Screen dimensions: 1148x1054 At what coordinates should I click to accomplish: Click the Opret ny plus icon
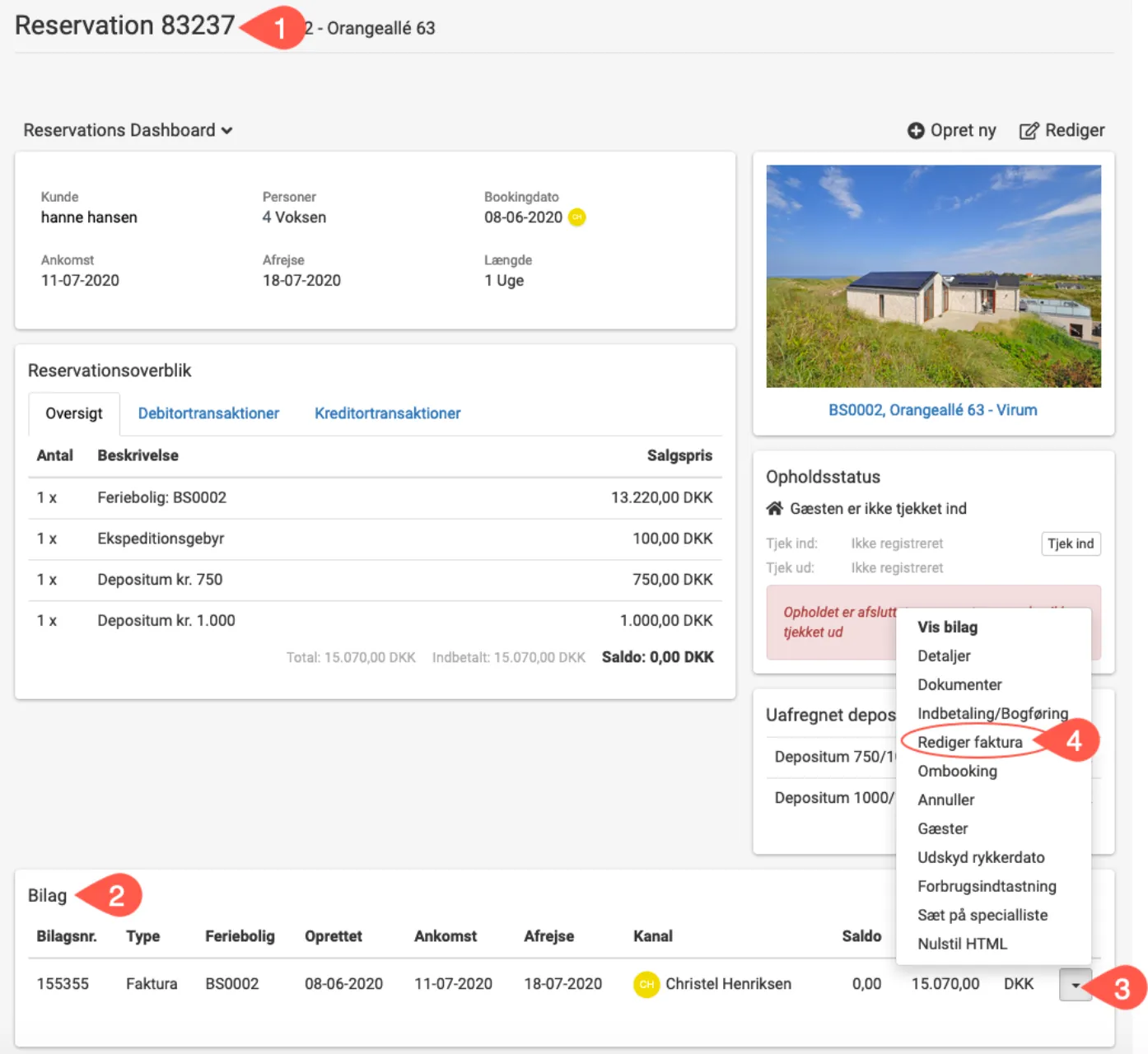click(915, 131)
